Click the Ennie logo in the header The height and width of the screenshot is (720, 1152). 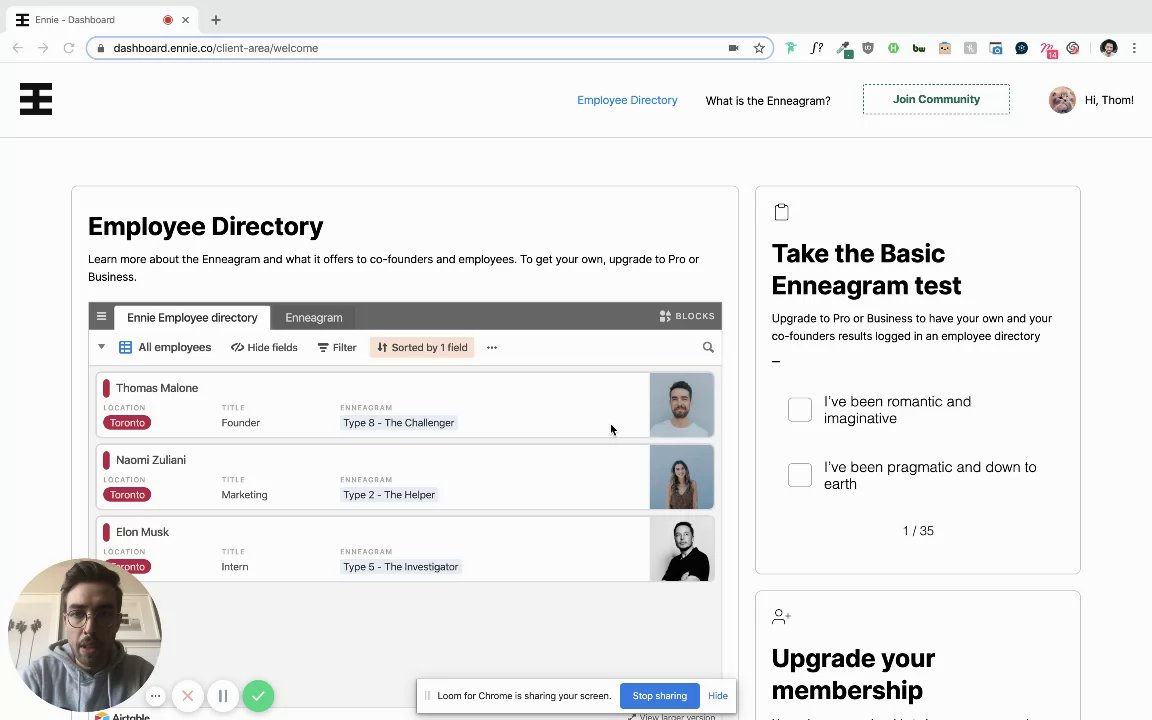click(35, 99)
